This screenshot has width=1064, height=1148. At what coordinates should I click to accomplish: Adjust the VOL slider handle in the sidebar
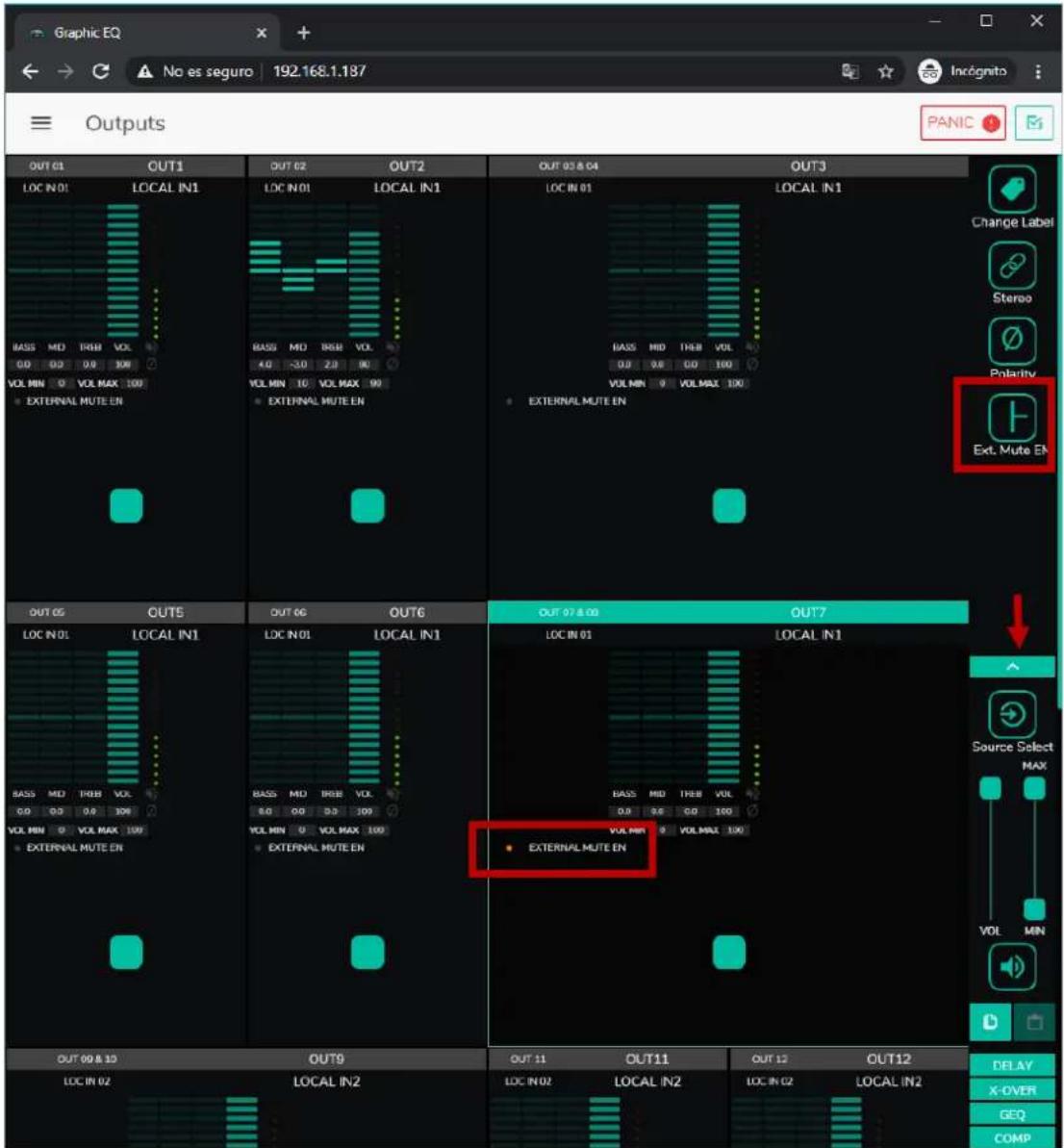[990, 788]
